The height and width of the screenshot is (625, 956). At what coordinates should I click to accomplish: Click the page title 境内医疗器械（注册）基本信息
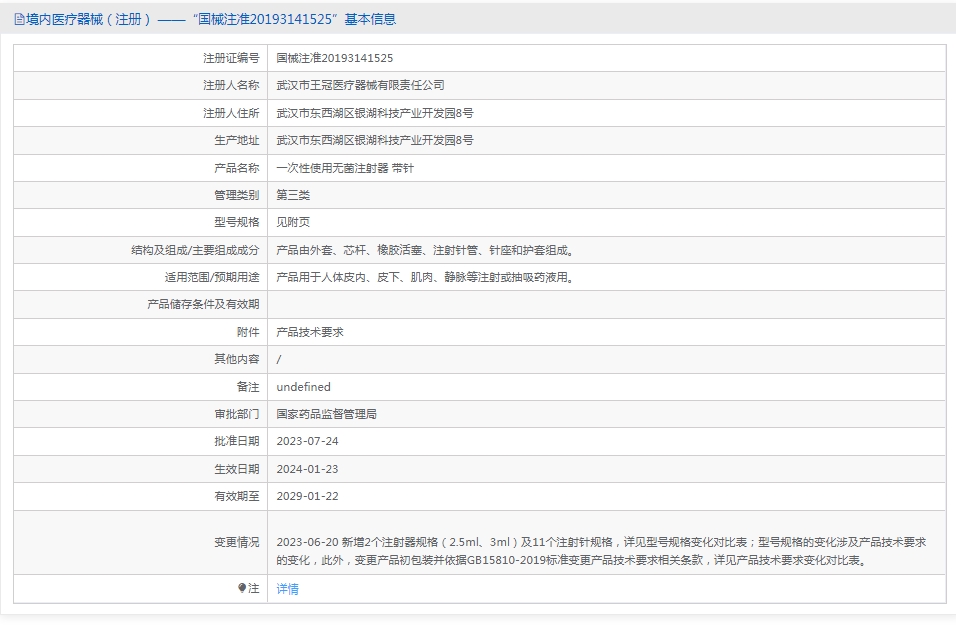pos(211,20)
